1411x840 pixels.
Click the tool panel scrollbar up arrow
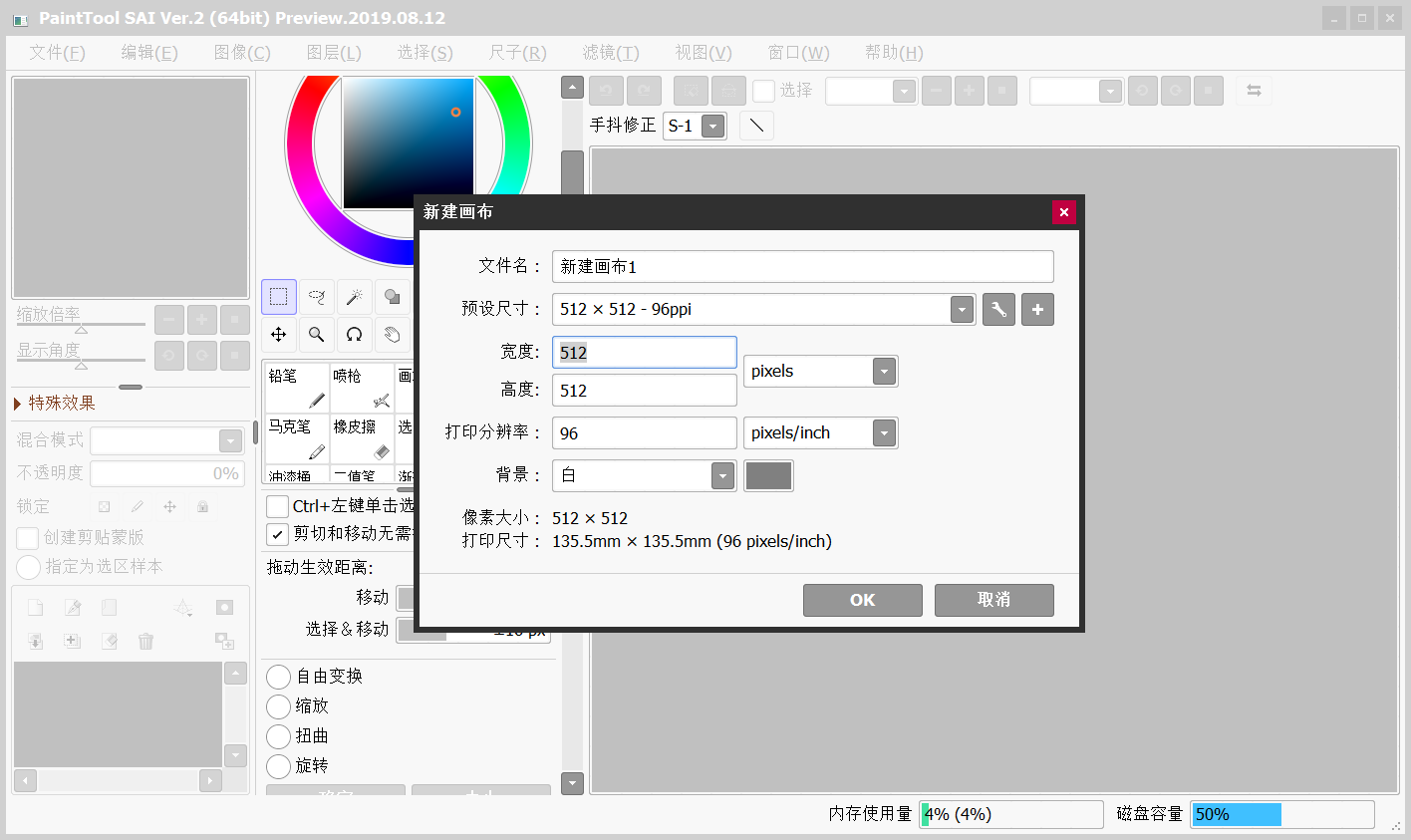(572, 88)
